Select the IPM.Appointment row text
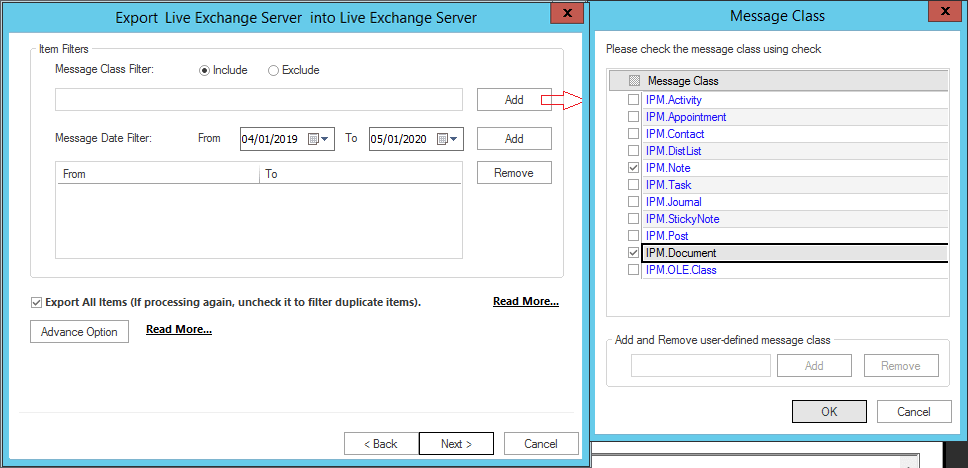The height and width of the screenshot is (468, 968). click(x=686, y=117)
